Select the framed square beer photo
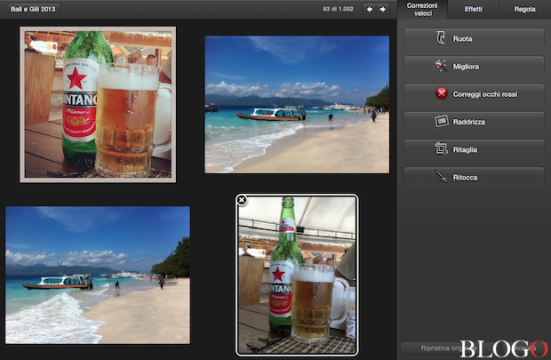The height and width of the screenshot is (360, 551). [x=98, y=104]
